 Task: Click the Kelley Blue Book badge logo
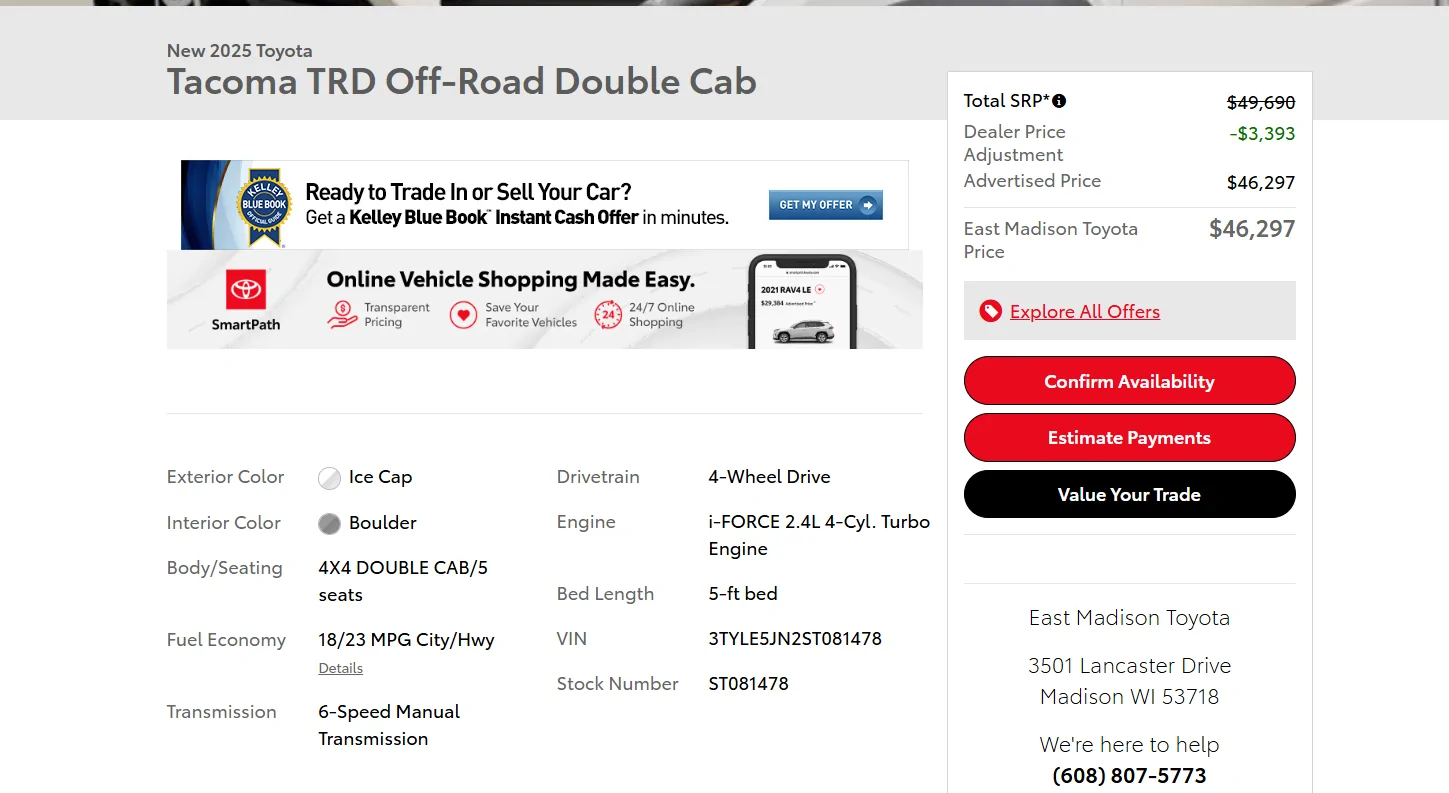click(x=264, y=206)
